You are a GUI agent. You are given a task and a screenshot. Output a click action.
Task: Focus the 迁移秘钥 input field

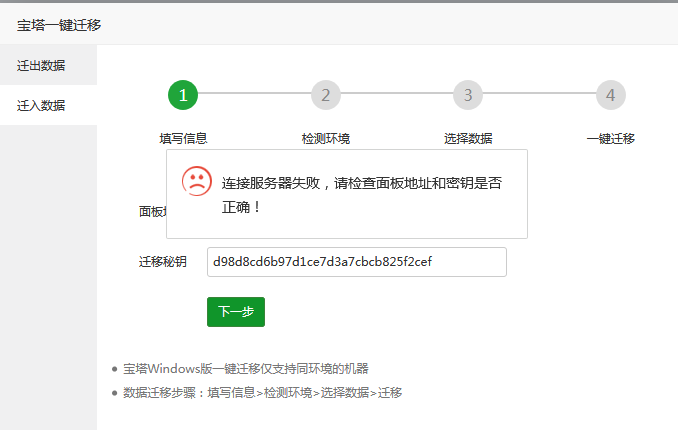coord(357,262)
